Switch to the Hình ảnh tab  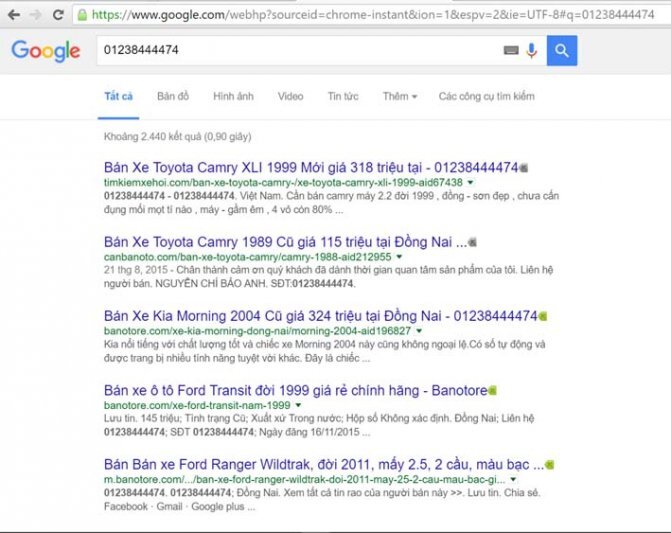[233, 96]
